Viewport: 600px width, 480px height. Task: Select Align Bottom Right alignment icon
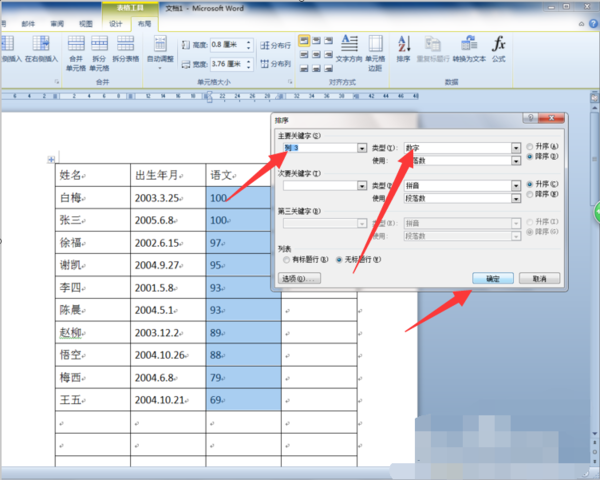coord(328,69)
